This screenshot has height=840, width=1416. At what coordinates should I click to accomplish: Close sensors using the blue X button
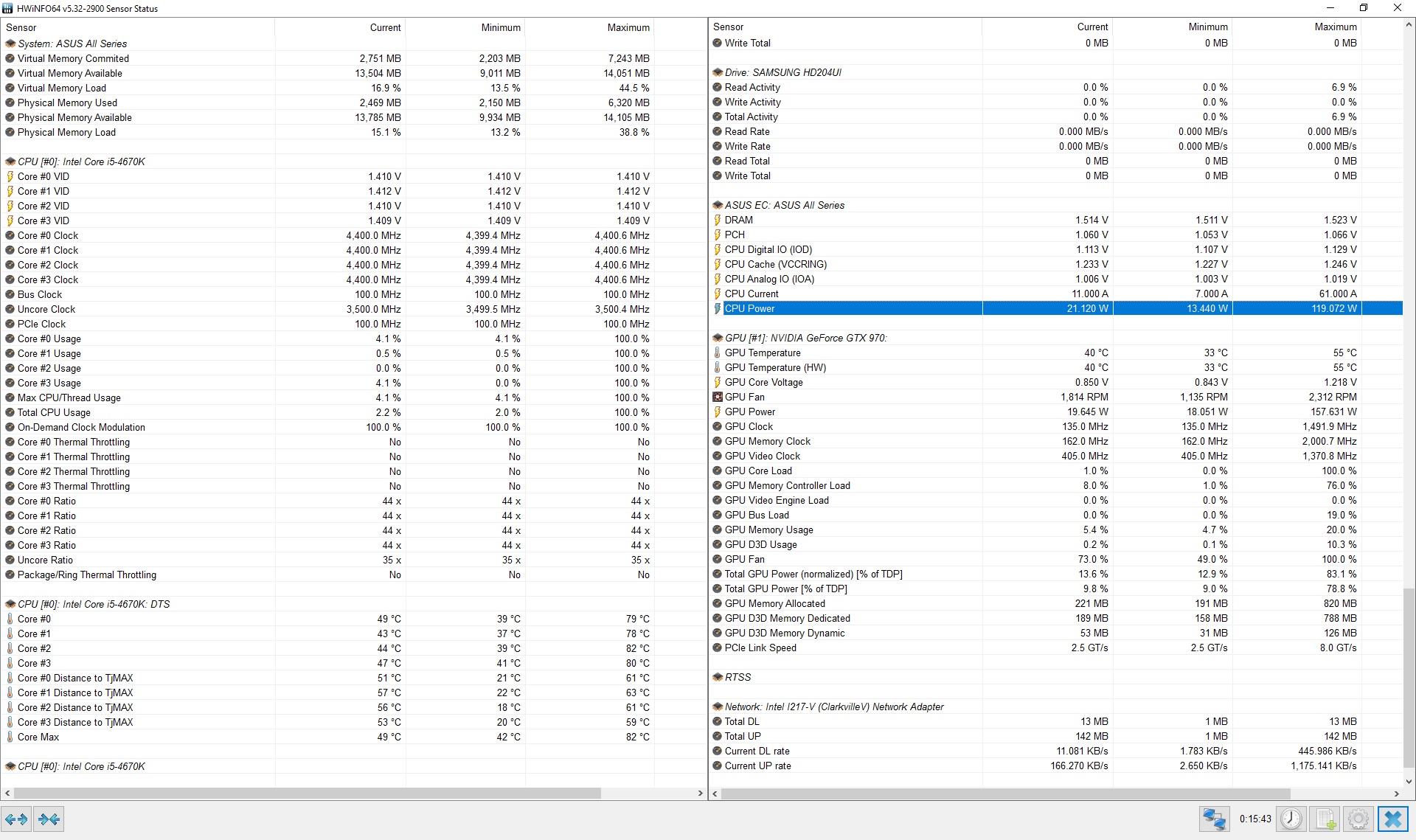(1393, 819)
